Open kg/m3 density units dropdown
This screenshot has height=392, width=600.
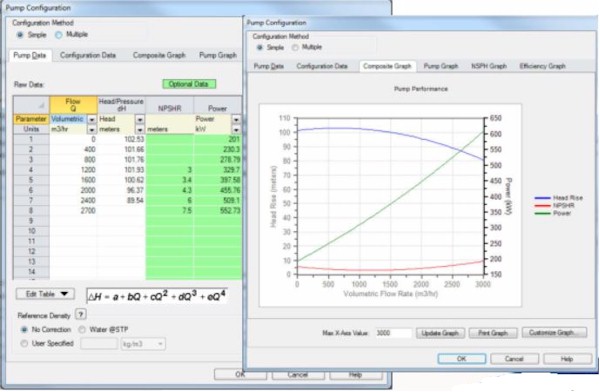(143, 344)
